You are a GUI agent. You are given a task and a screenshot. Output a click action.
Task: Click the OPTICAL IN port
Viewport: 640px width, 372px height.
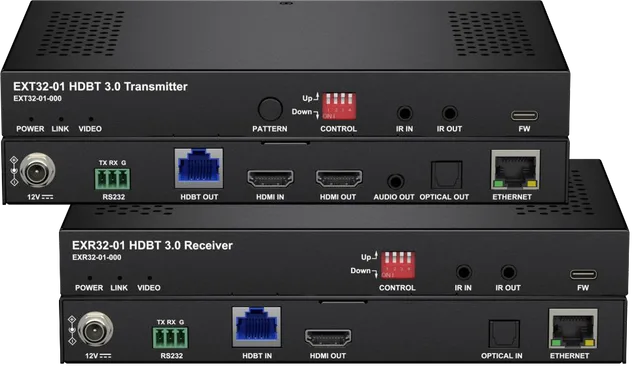coord(504,334)
